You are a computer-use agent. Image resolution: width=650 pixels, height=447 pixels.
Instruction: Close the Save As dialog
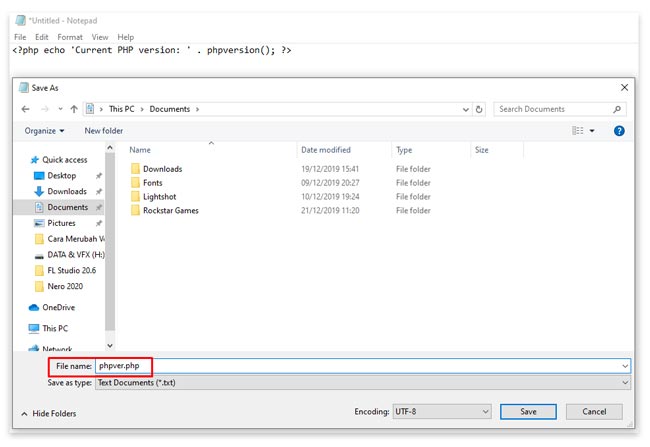(624, 87)
